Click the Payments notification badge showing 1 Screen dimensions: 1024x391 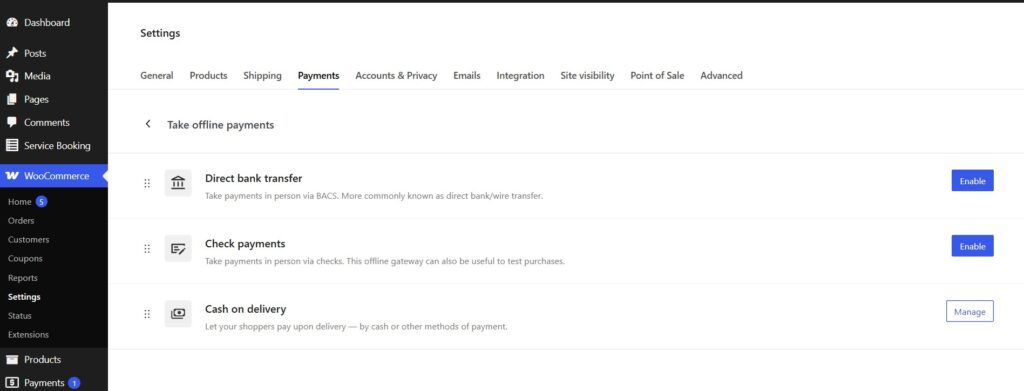(x=74, y=383)
